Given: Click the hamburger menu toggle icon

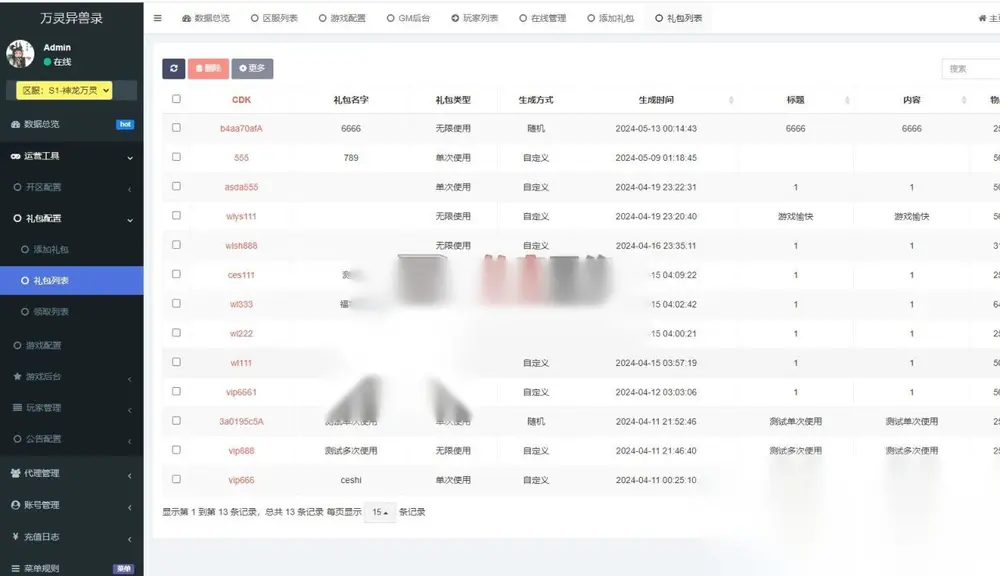Looking at the screenshot, I should (158, 18).
